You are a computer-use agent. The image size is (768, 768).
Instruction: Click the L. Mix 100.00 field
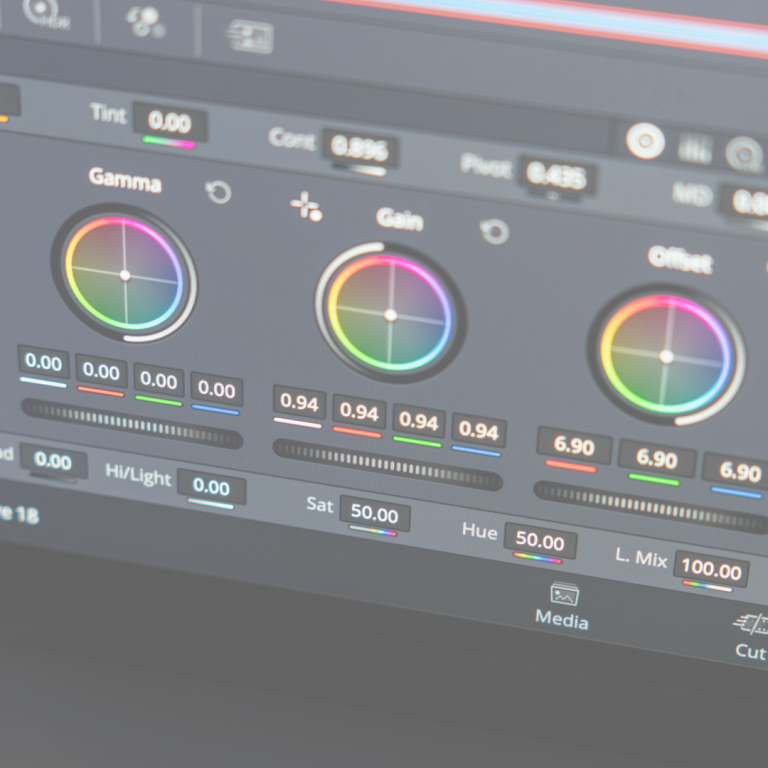711,570
